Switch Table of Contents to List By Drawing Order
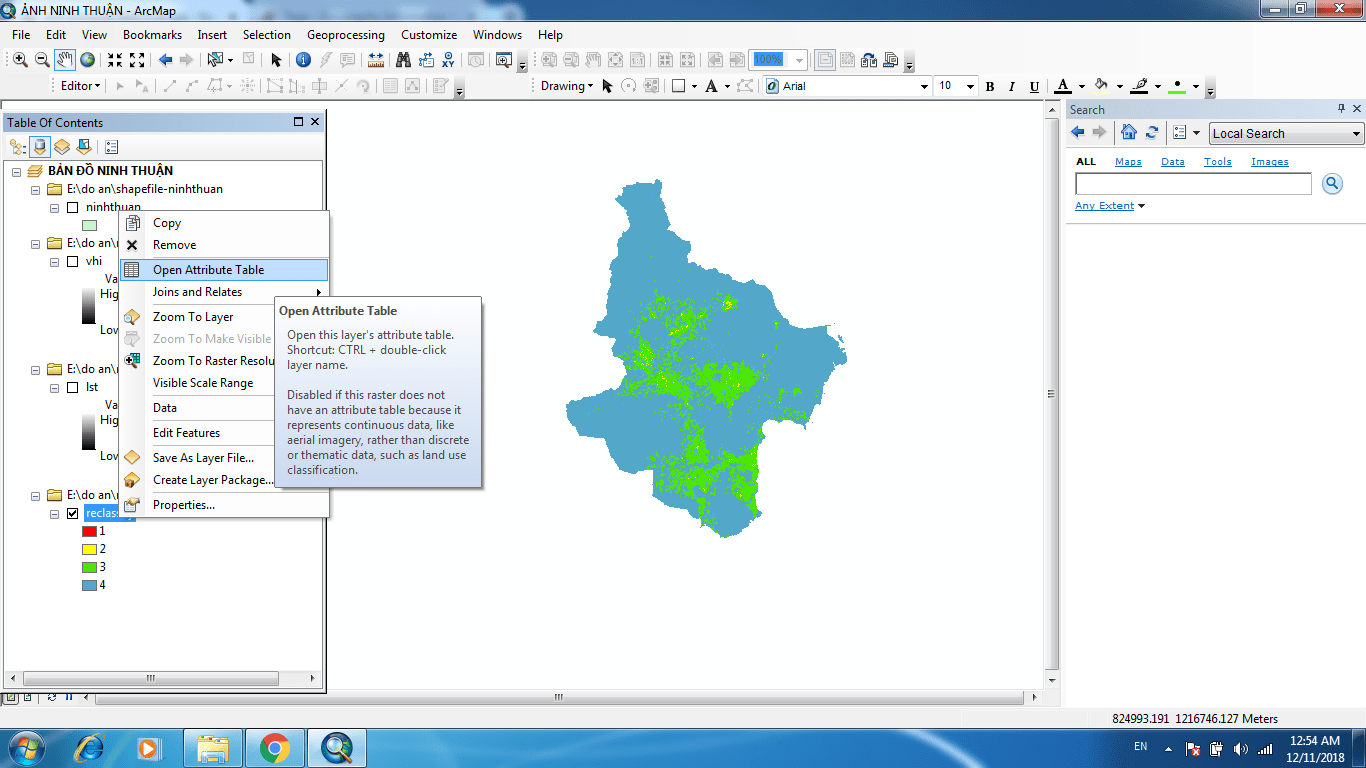 (x=17, y=146)
